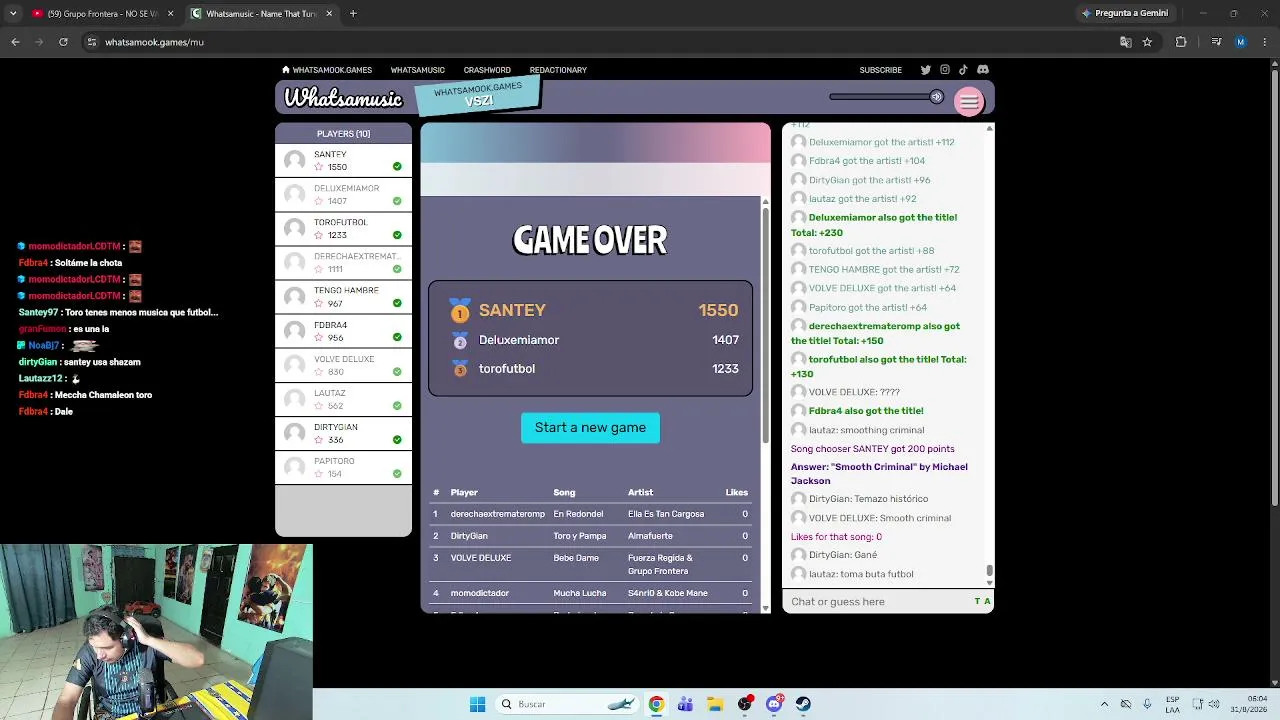Click the gold first-place medal beside SANTEY
The width and height of the screenshot is (1280, 720).
[460, 310]
